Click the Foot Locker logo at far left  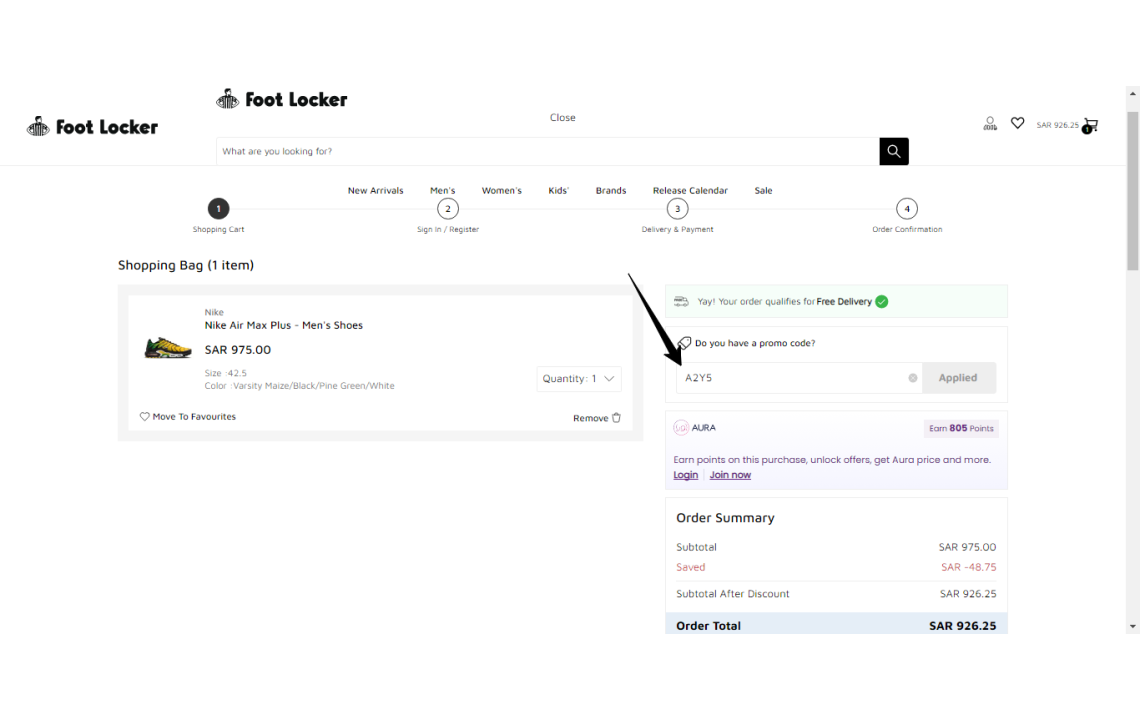(x=92, y=127)
